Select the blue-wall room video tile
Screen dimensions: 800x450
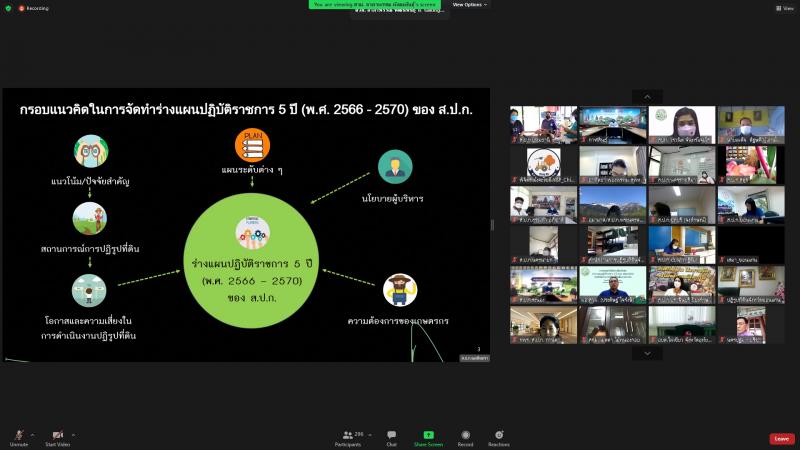coord(682,244)
